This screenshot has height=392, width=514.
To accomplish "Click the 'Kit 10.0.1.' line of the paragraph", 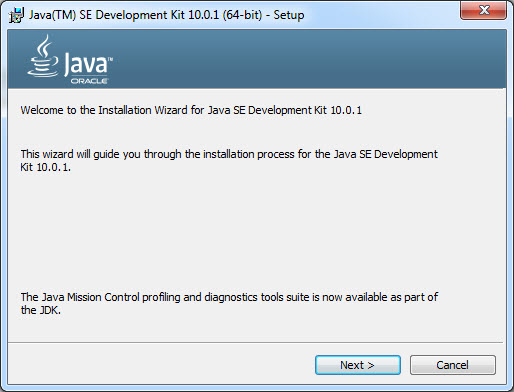I will coord(46,167).
